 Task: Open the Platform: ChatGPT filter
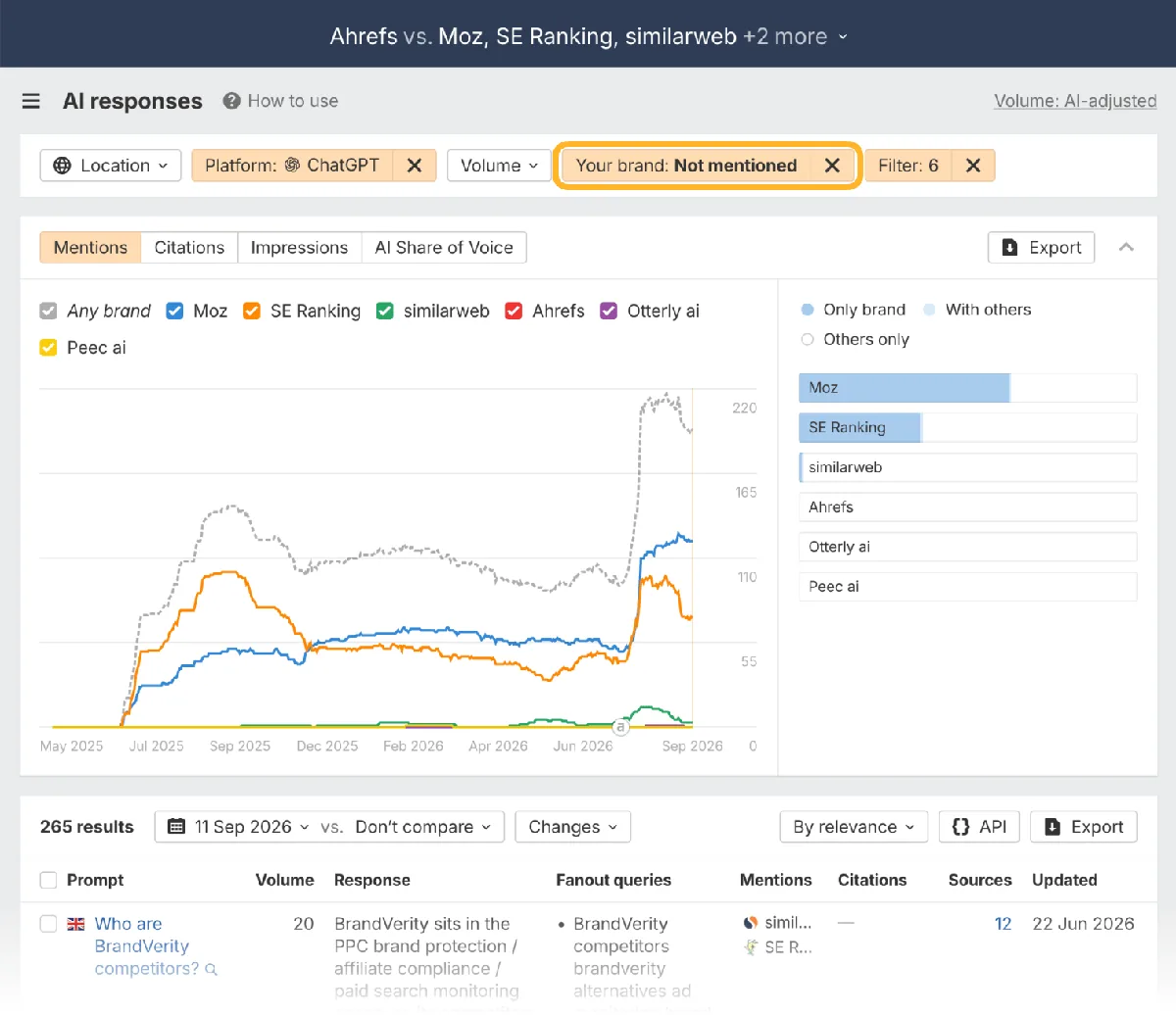coord(292,166)
